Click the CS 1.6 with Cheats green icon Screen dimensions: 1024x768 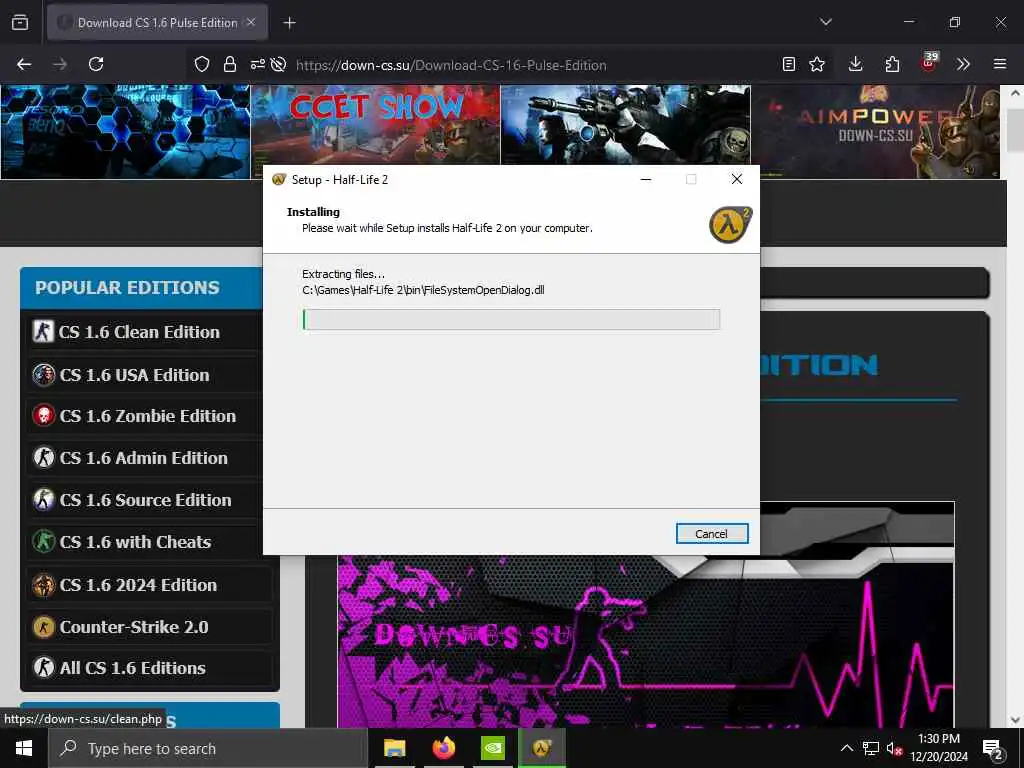click(44, 542)
